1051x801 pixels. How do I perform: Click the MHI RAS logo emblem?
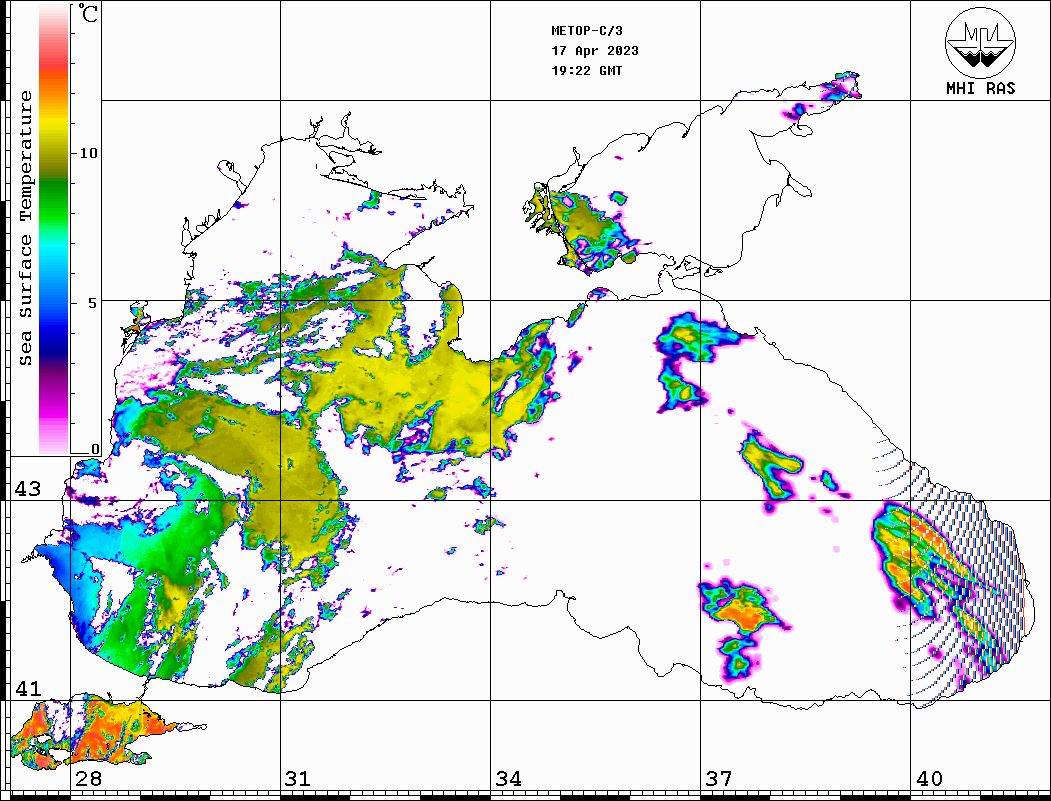pyautogui.click(x=981, y=42)
